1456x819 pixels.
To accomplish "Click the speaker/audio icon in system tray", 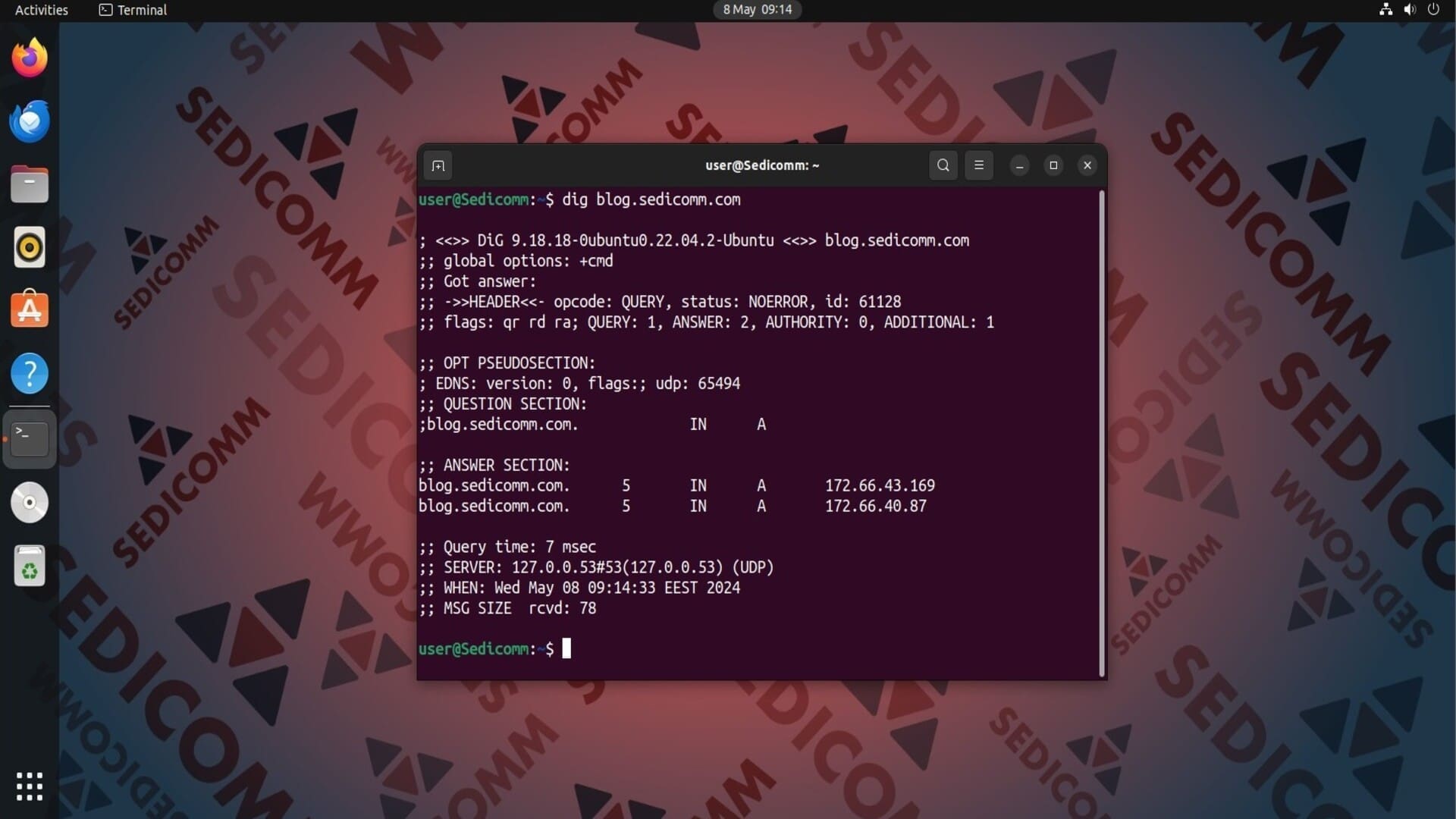I will click(1409, 9).
